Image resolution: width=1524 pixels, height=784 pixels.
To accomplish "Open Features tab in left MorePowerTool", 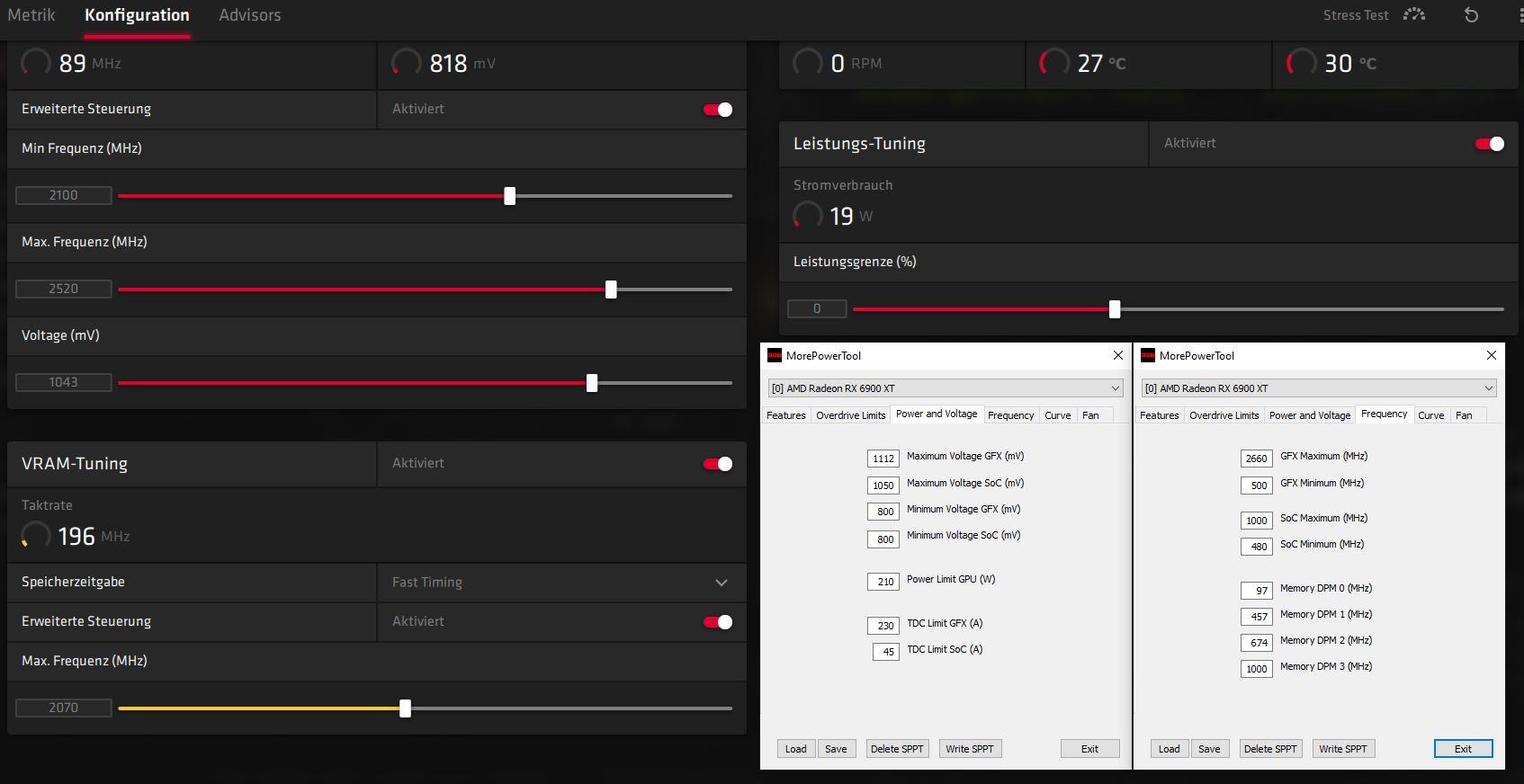I will point(785,415).
